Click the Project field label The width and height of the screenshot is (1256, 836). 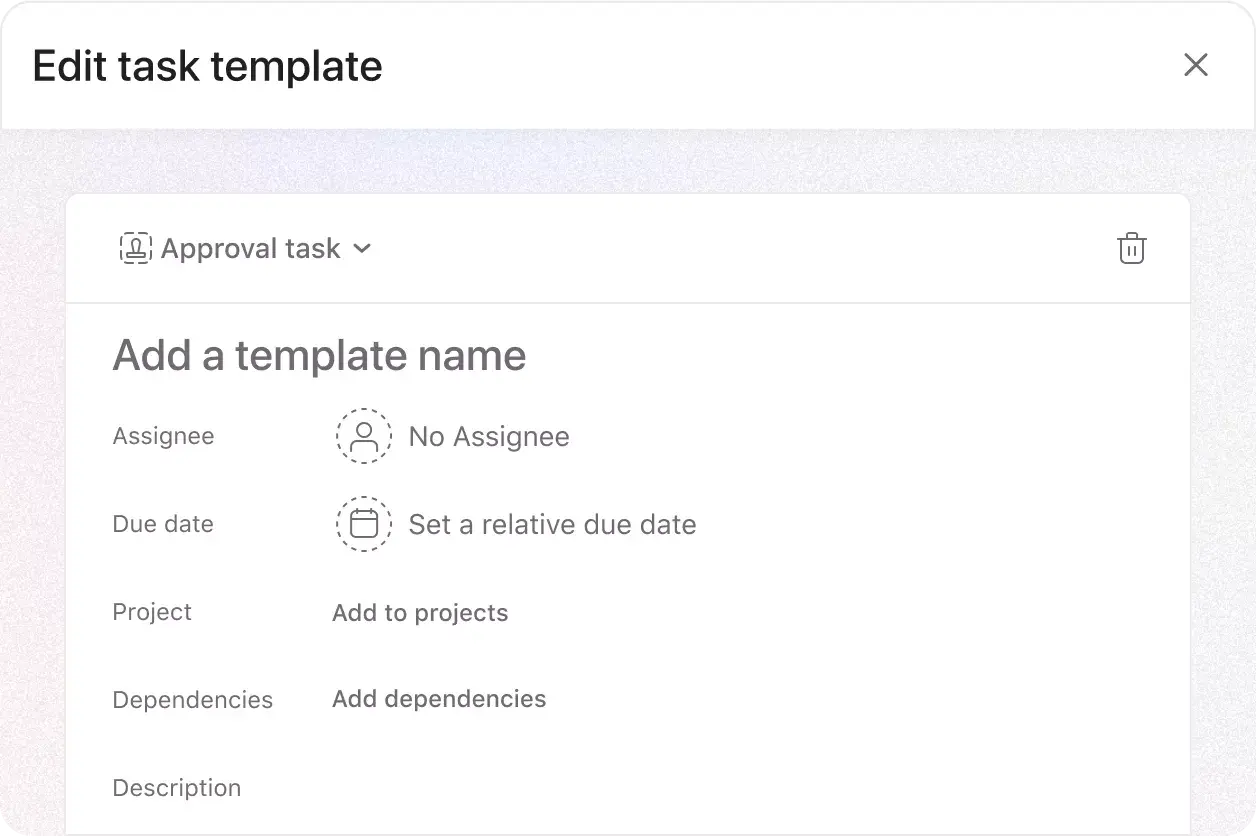tap(152, 612)
